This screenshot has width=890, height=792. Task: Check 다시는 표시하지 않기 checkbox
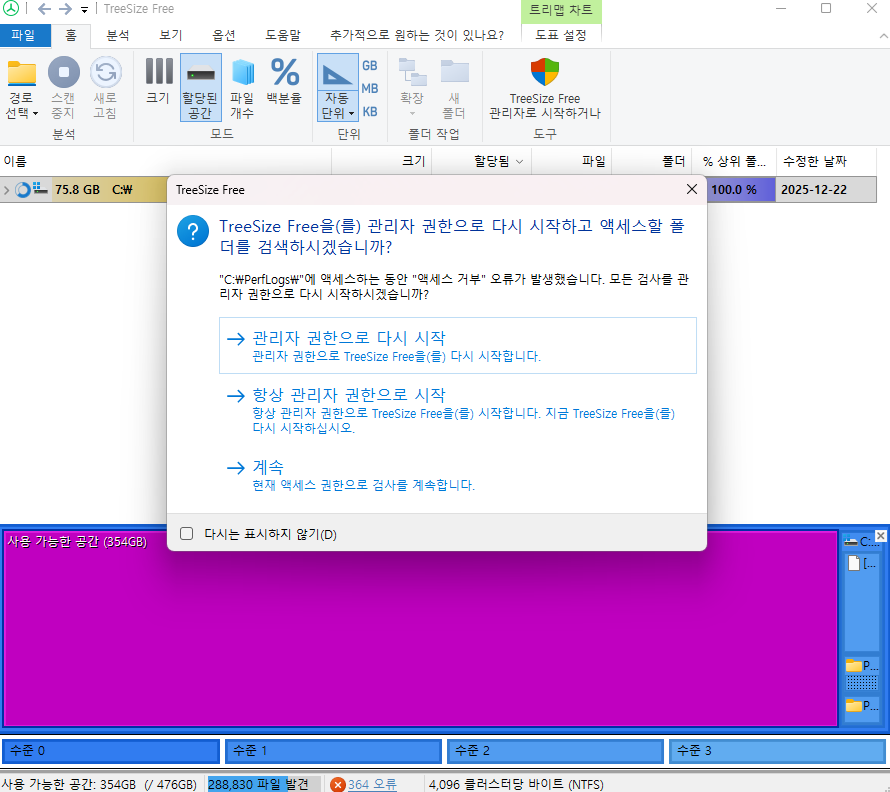(187, 534)
